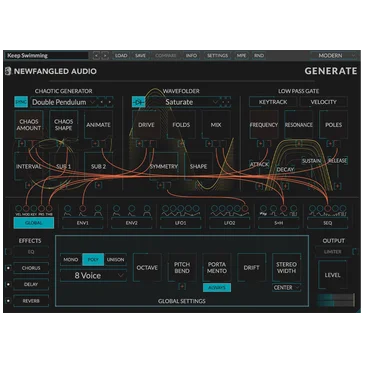Toggle the Limiter power switch
Viewport: 365px width, 365px height.
tap(355, 252)
